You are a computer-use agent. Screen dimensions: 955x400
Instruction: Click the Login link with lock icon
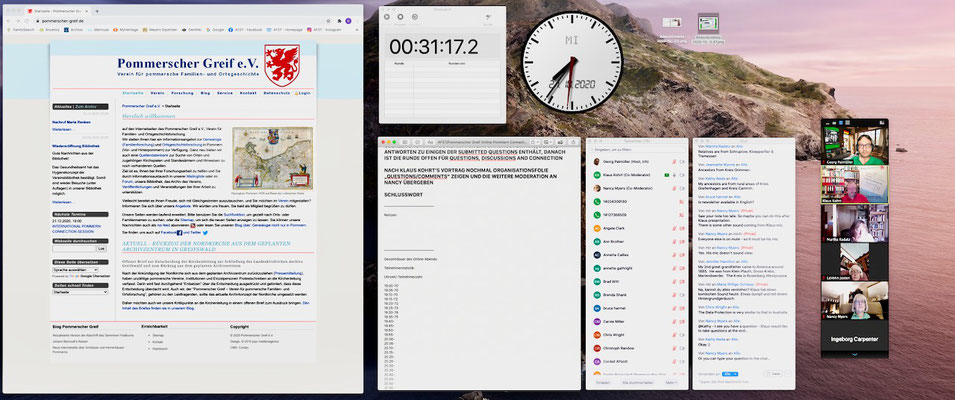point(303,93)
